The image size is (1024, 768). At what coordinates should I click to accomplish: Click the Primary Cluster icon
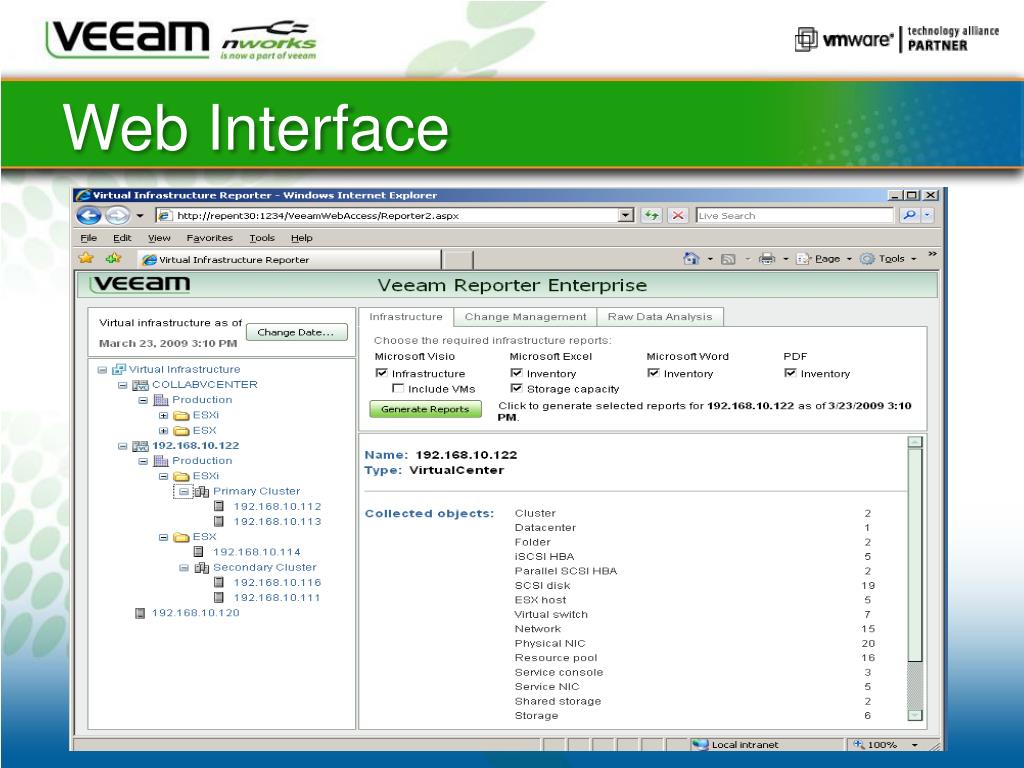coord(201,492)
